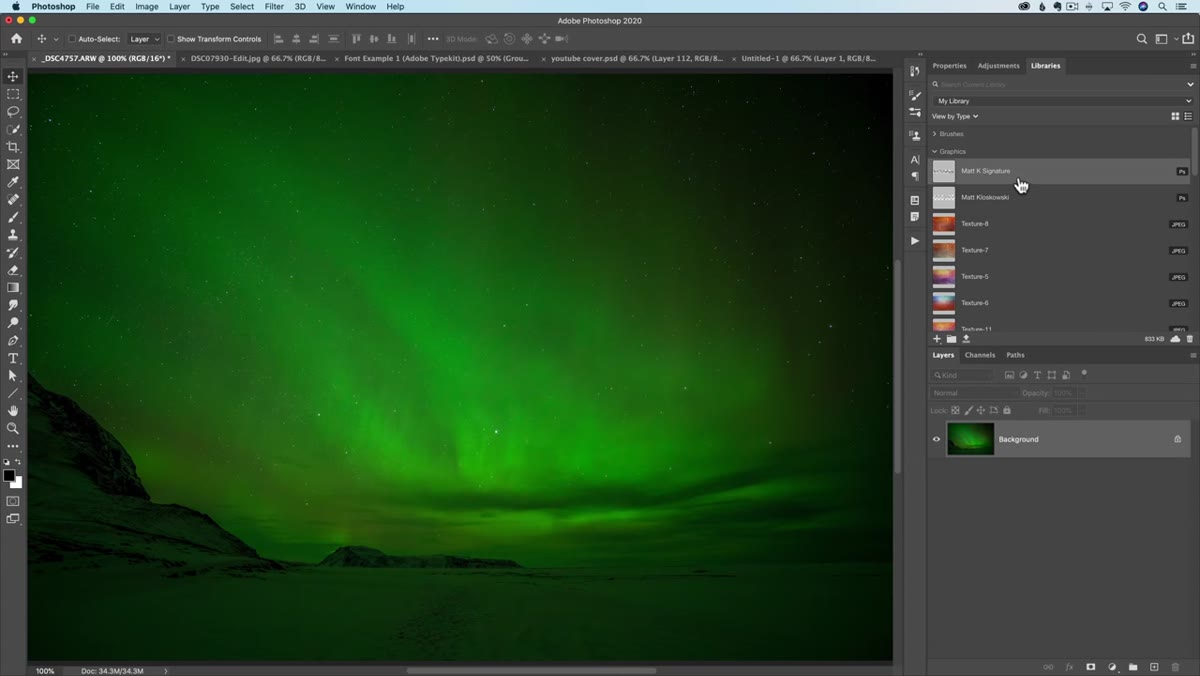
Task: Select the Hand tool
Action: 13,411
